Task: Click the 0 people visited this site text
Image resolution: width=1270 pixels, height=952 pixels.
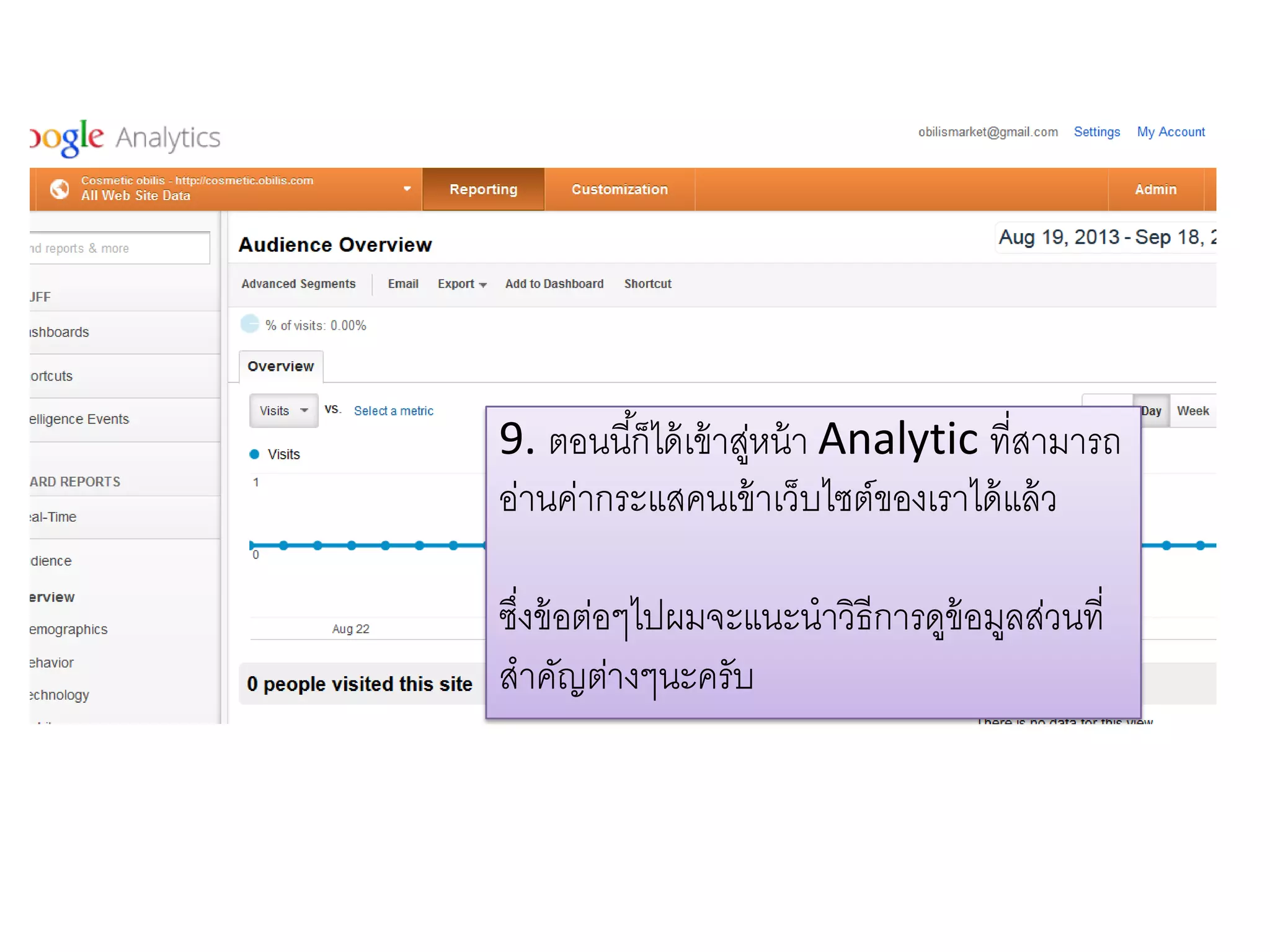Action: pyautogui.click(x=360, y=684)
